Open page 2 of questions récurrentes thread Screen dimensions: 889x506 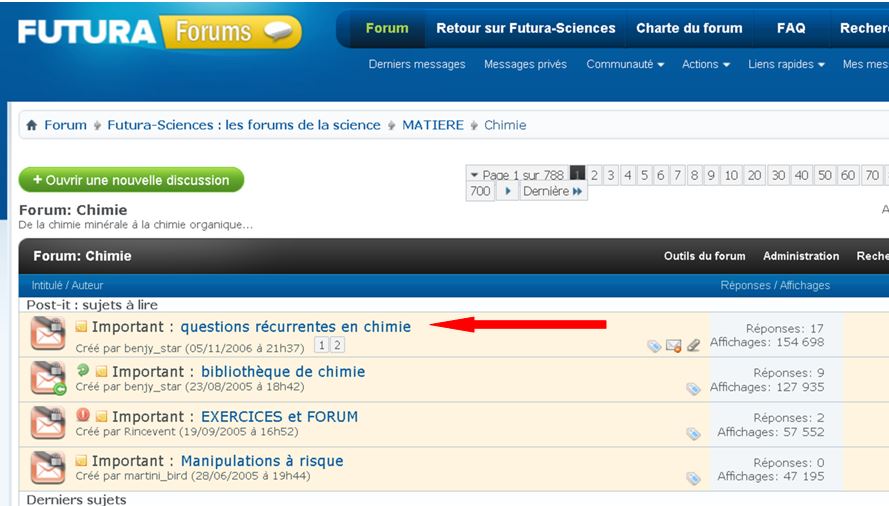point(337,345)
